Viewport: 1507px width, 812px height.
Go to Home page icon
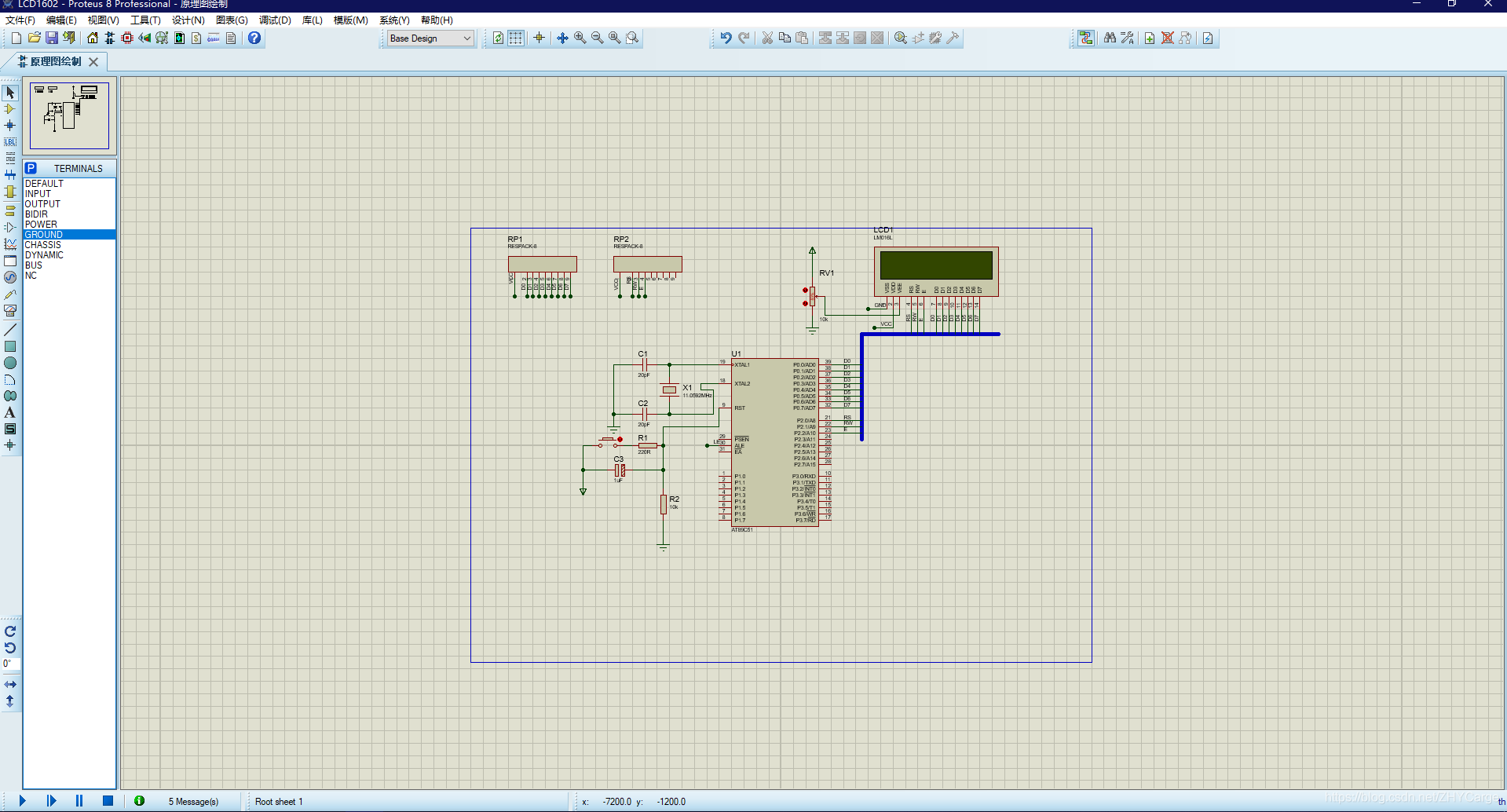[93, 38]
